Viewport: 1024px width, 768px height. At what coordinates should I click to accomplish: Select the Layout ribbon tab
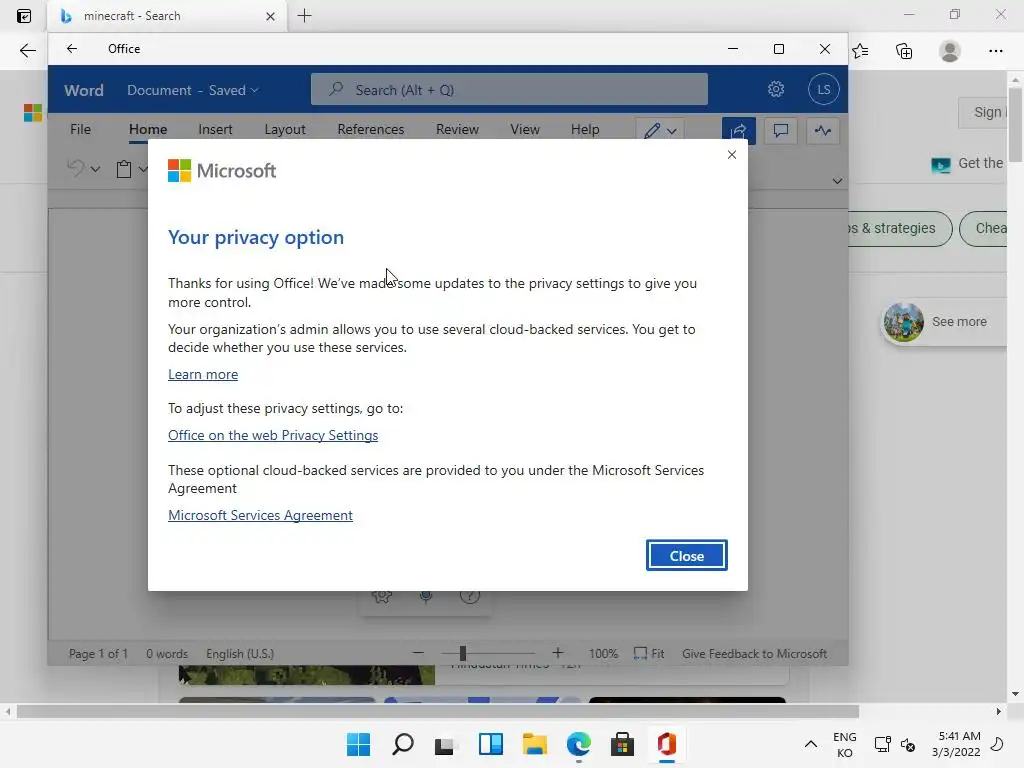[285, 129]
